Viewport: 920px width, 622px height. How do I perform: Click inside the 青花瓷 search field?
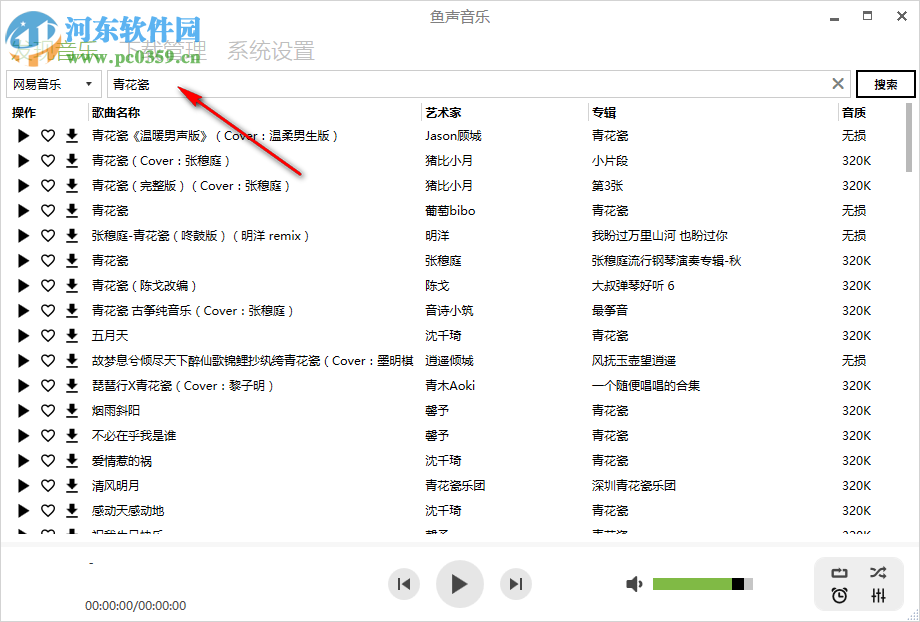pyautogui.click(x=400, y=84)
